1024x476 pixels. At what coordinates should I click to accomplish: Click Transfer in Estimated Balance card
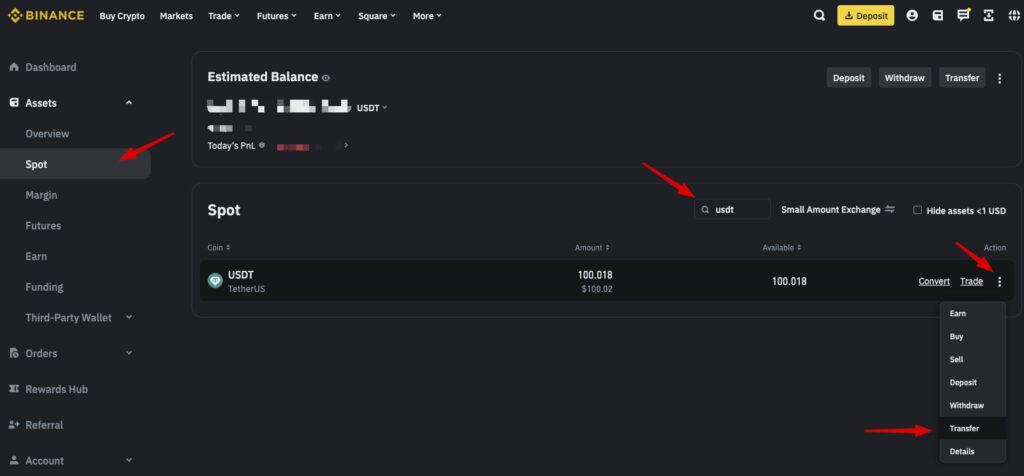(962, 78)
